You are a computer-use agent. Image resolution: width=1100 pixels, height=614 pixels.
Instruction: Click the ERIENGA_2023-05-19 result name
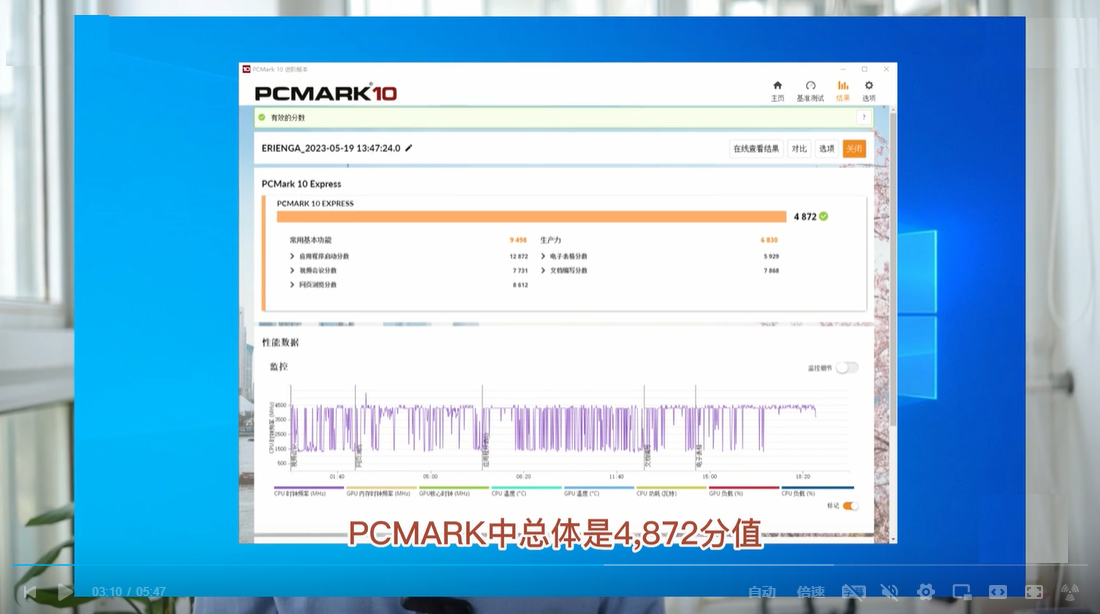pos(331,148)
